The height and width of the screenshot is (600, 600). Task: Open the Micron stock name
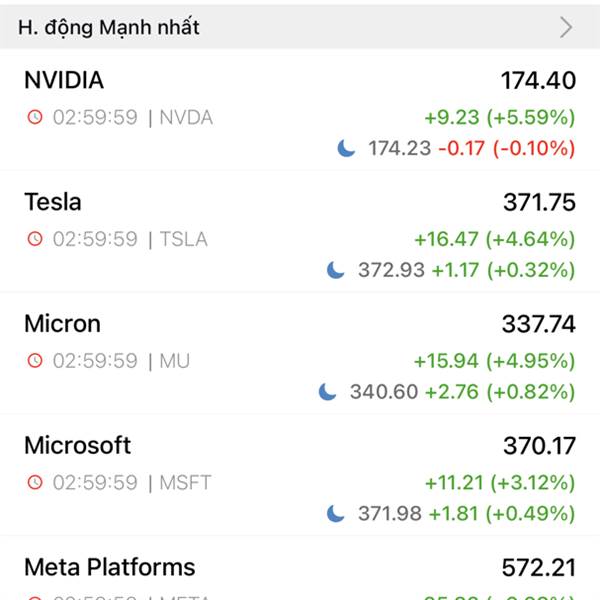click(62, 324)
